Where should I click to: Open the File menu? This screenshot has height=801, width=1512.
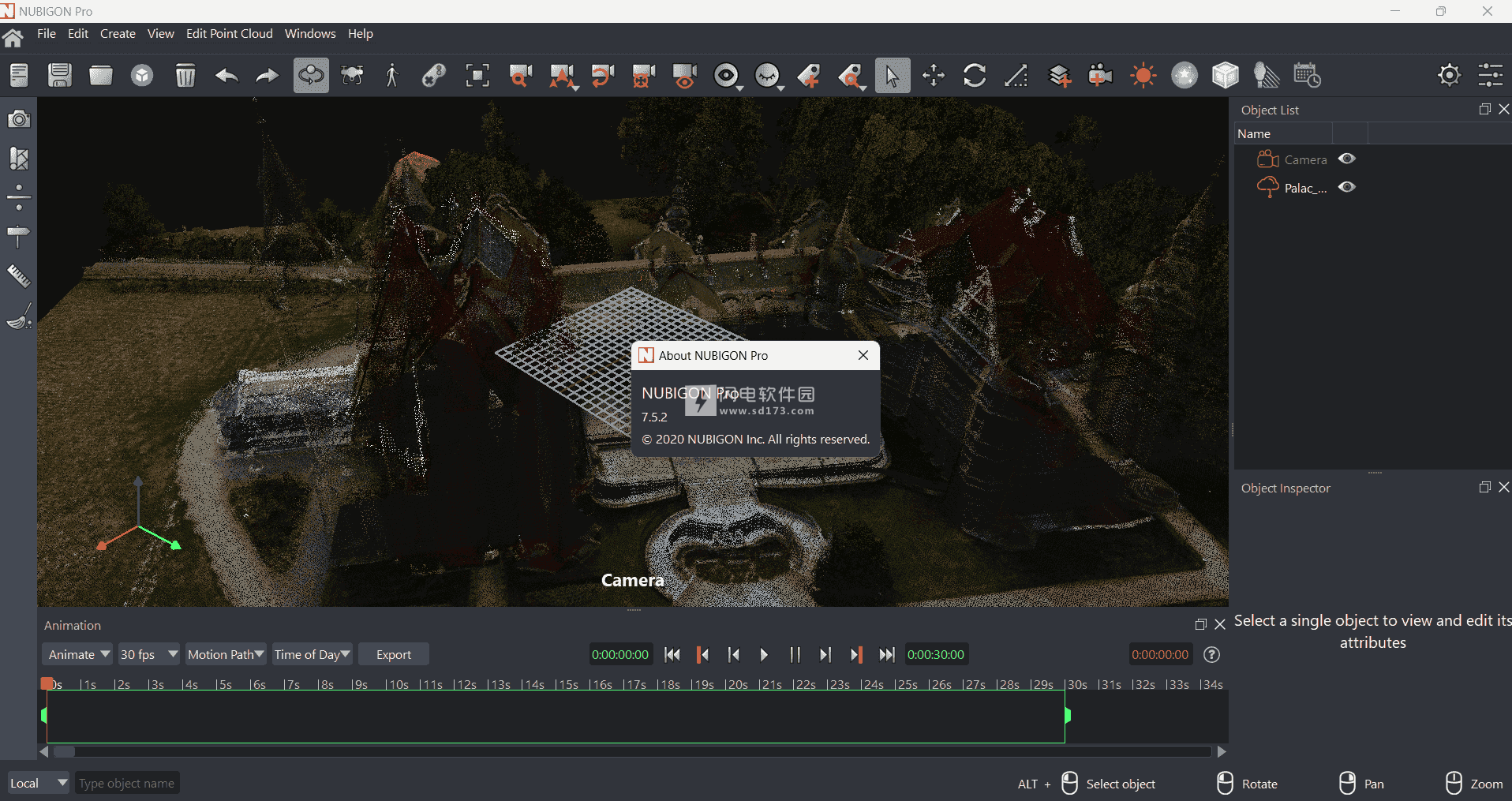pos(47,34)
